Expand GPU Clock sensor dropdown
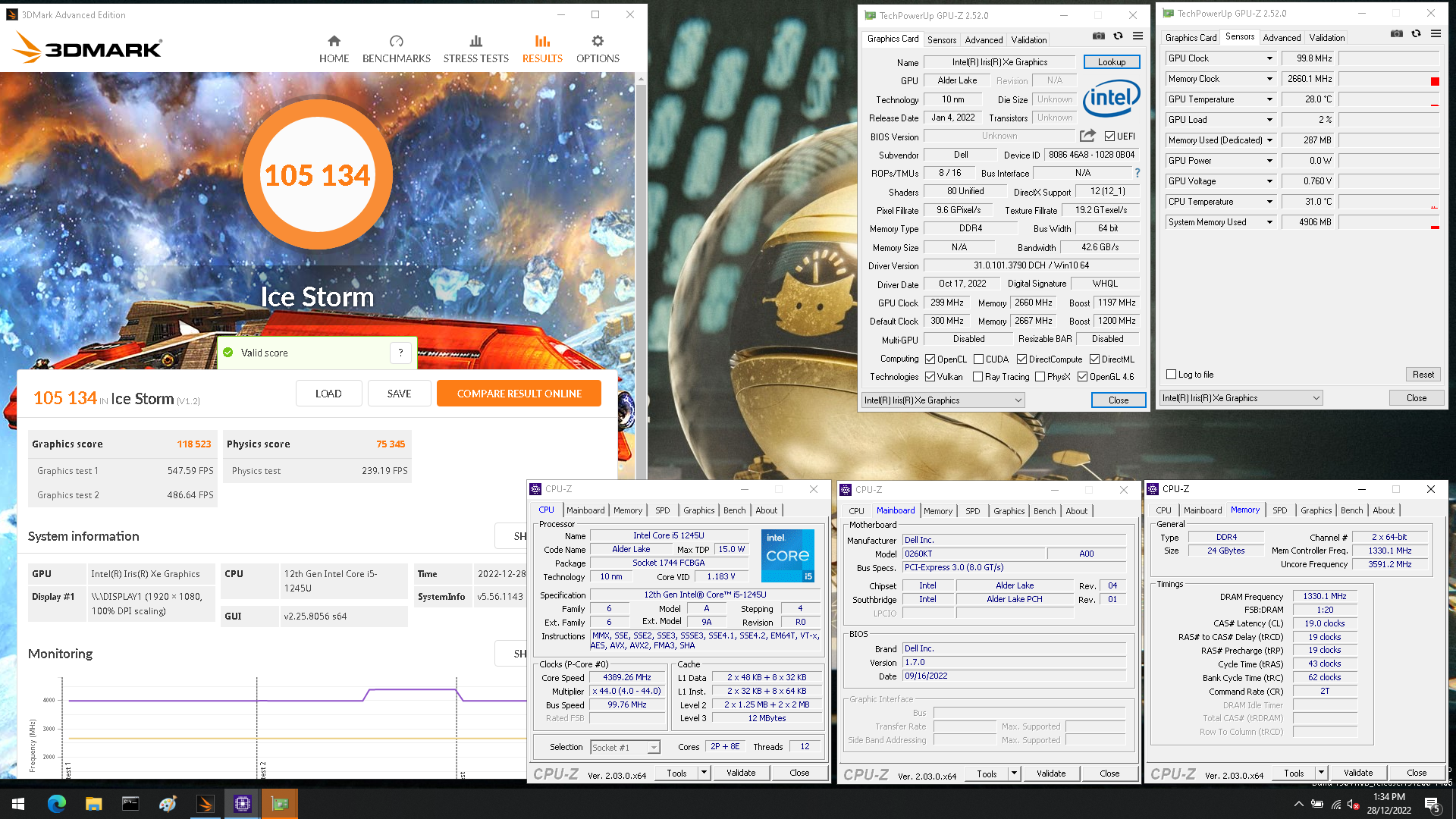 click(1269, 58)
